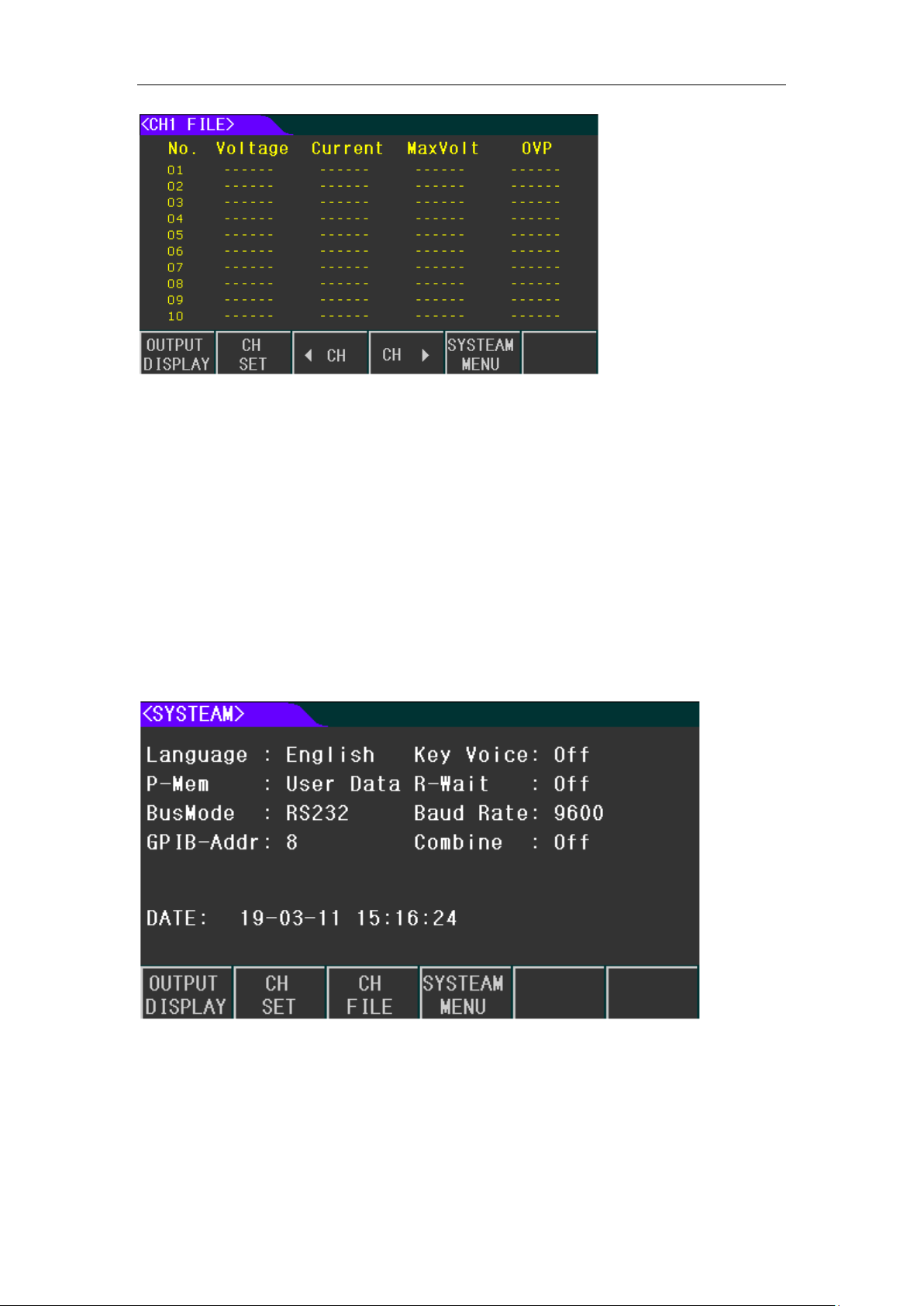The height and width of the screenshot is (1306, 924).
Task: Select file row No. 07
Action: click(364, 267)
